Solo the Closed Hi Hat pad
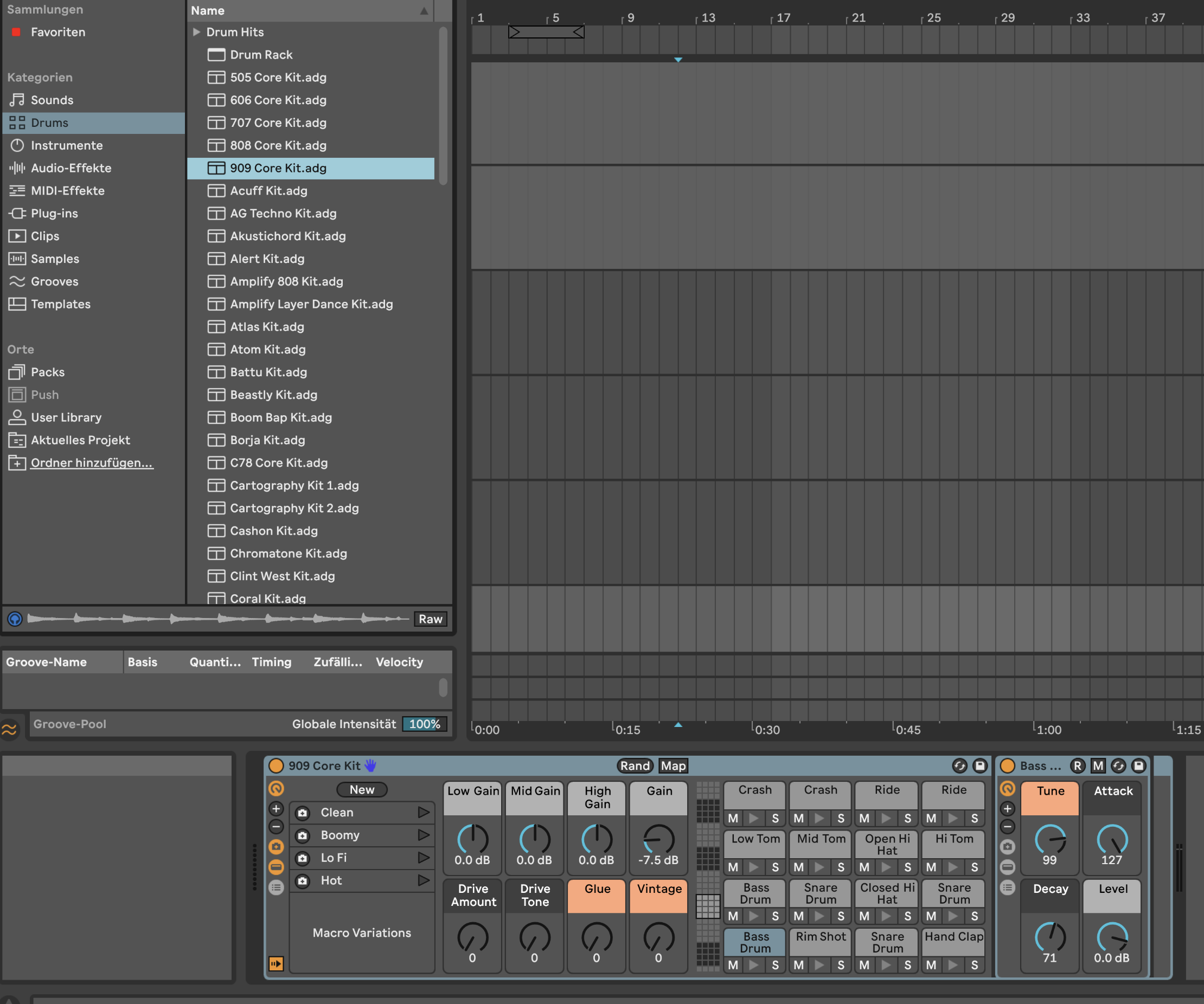Image resolution: width=1204 pixels, height=1004 pixels. pyautogui.click(x=907, y=916)
